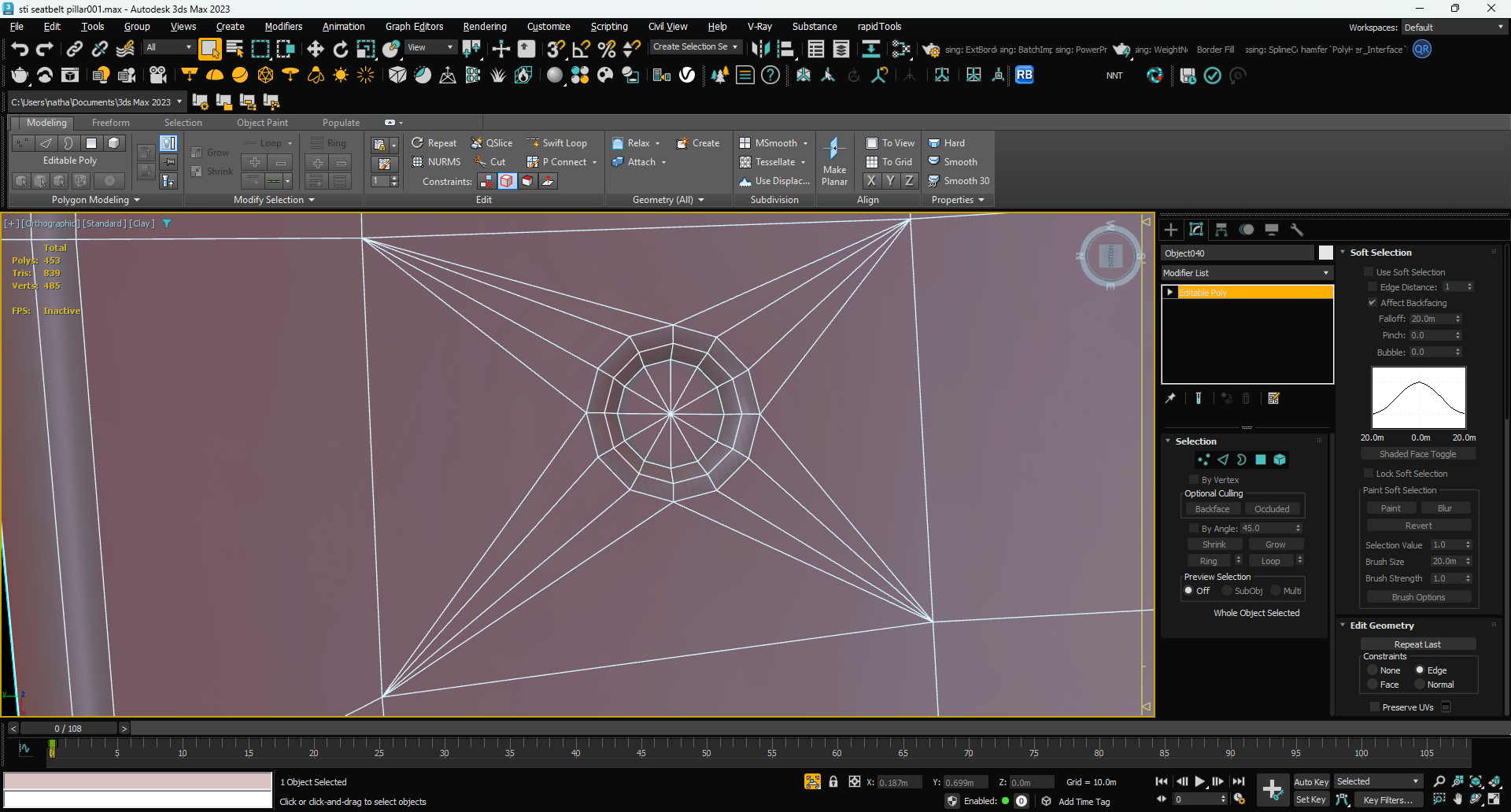Toggle the selection lock icon

[x=833, y=781]
